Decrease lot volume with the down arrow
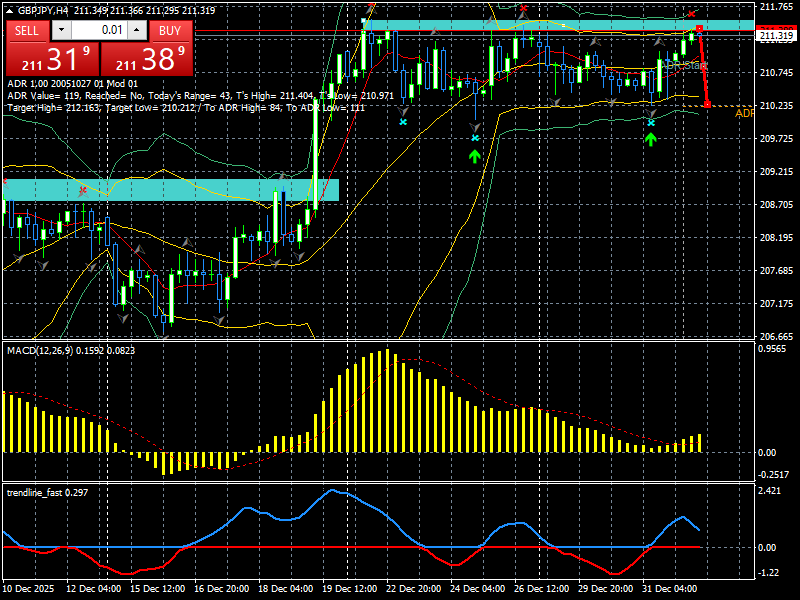Screen dimensions: 800x600 61,31
